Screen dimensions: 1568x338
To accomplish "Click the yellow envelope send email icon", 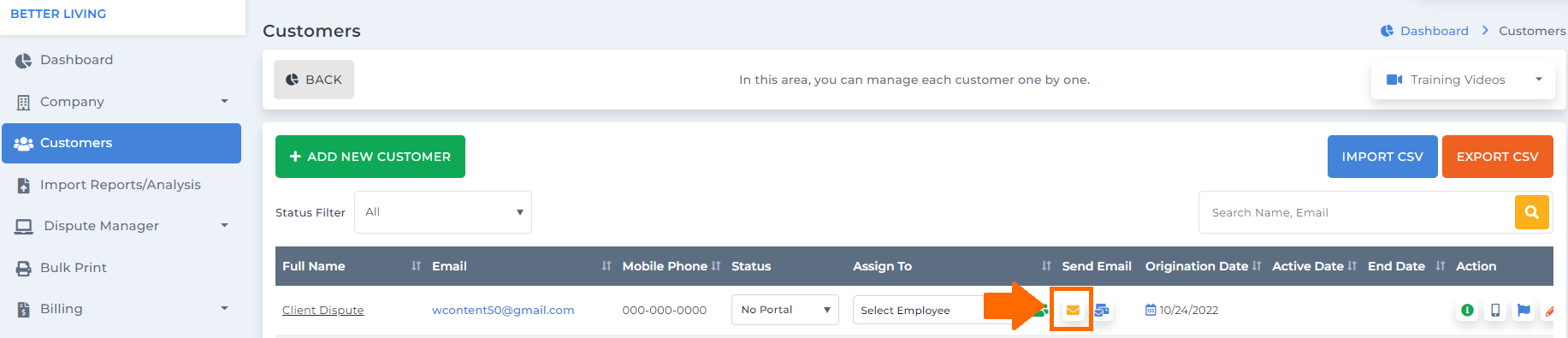I will [1072, 311].
